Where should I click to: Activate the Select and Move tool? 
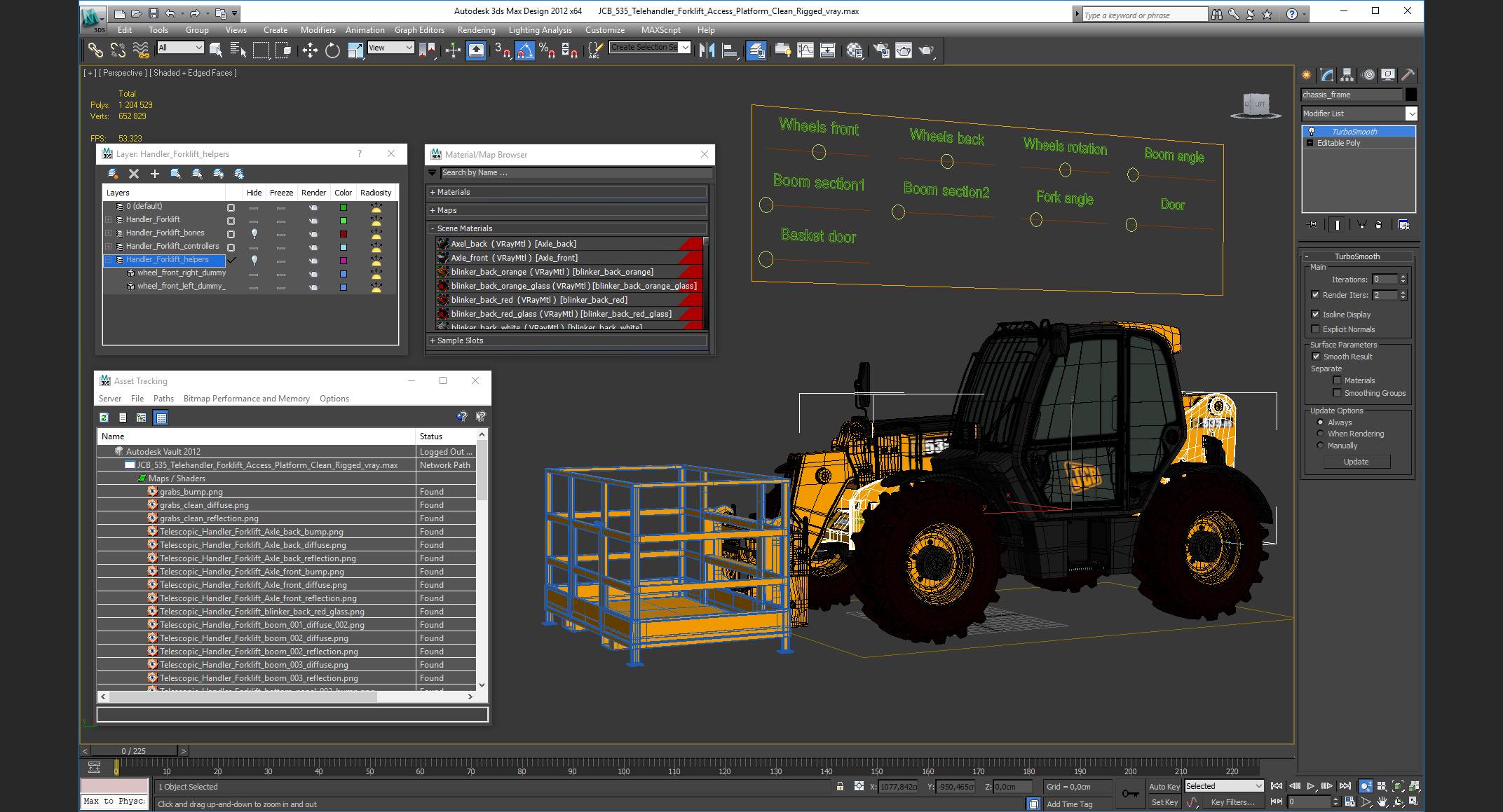[x=310, y=50]
